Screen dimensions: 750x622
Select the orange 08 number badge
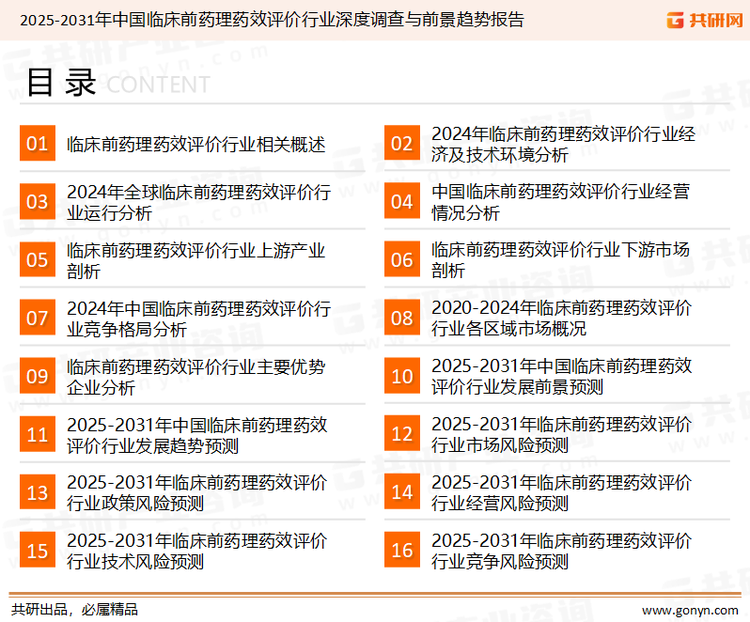coord(401,318)
